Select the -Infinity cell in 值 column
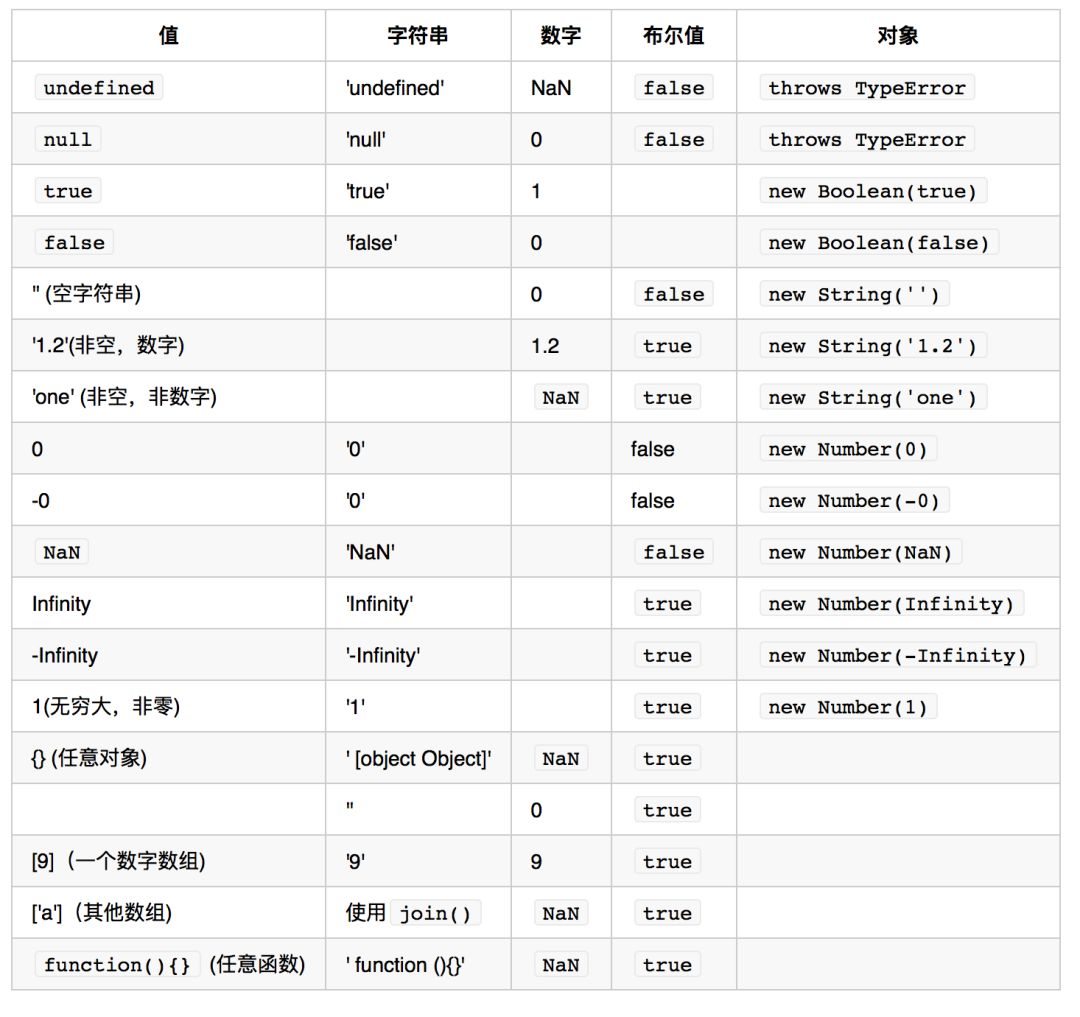 click(64, 656)
